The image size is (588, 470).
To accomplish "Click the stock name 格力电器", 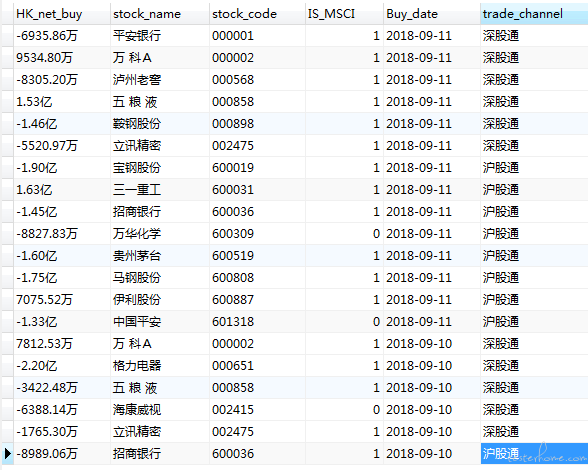I will 137,366.
